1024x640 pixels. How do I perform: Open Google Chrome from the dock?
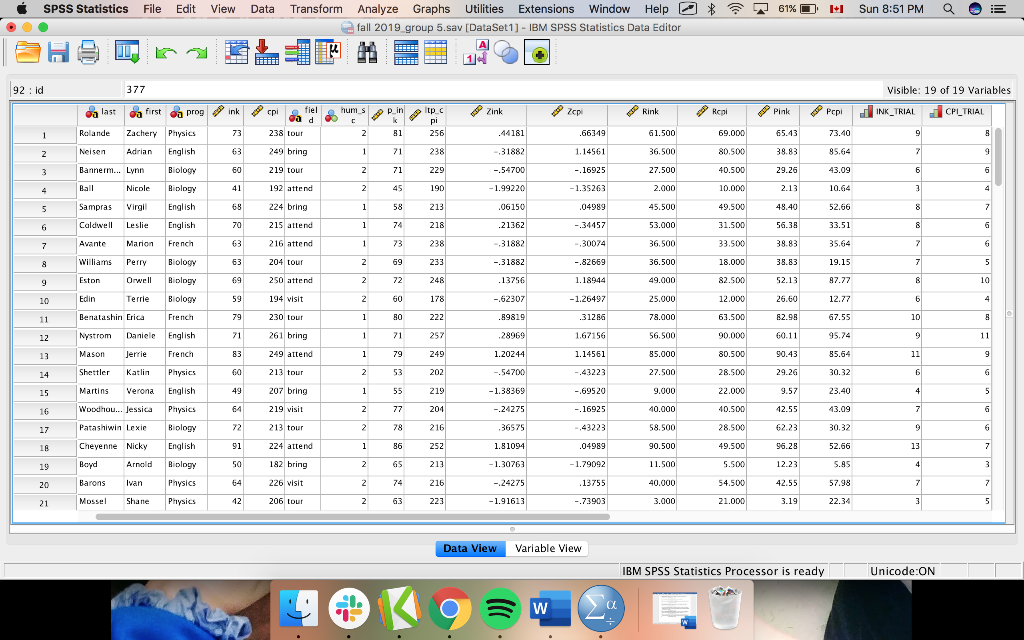click(450, 609)
